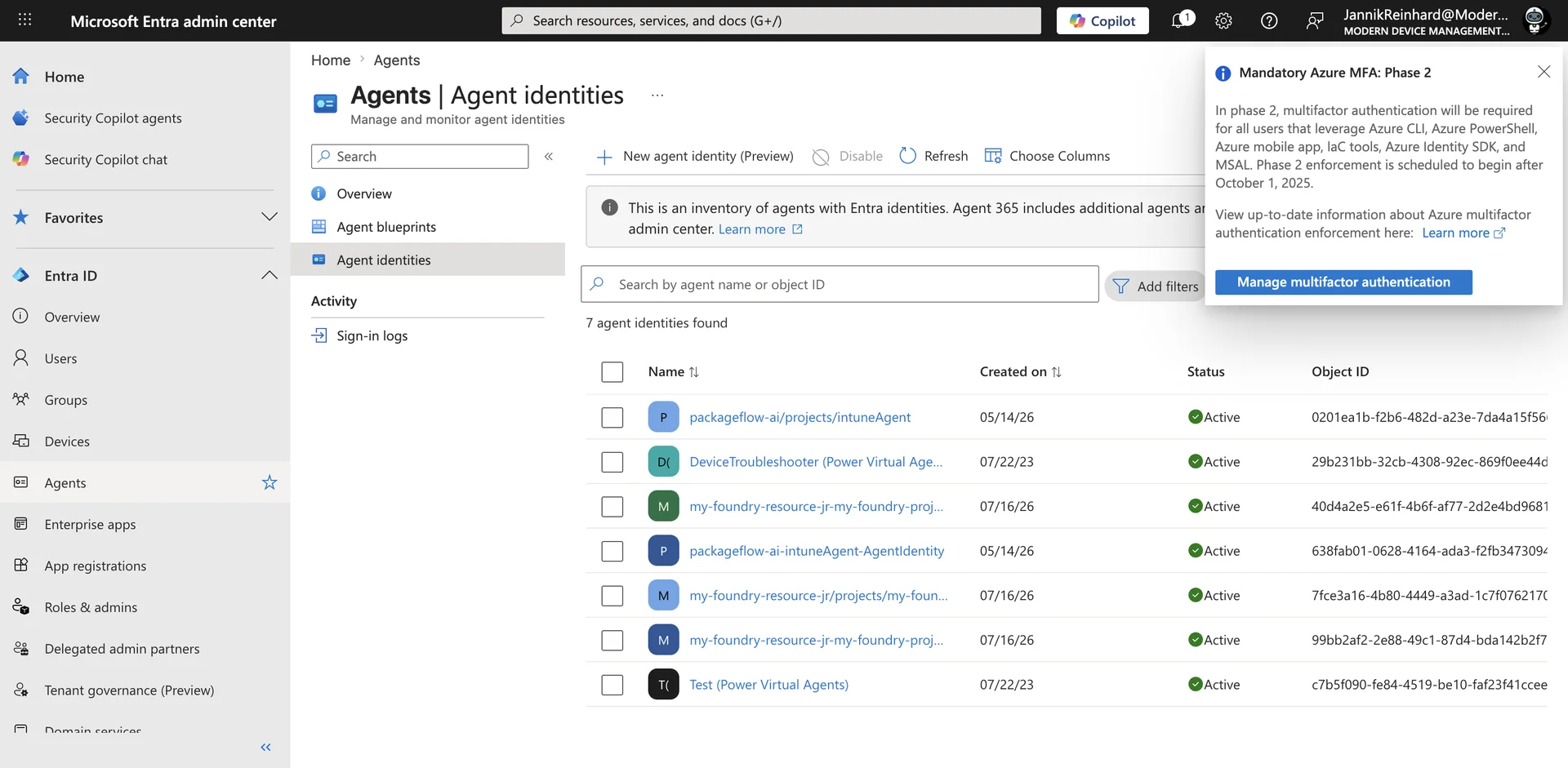Viewport: 1568px width, 768px height.
Task: Focus the Search by agent name field
Action: (x=840, y=284)
